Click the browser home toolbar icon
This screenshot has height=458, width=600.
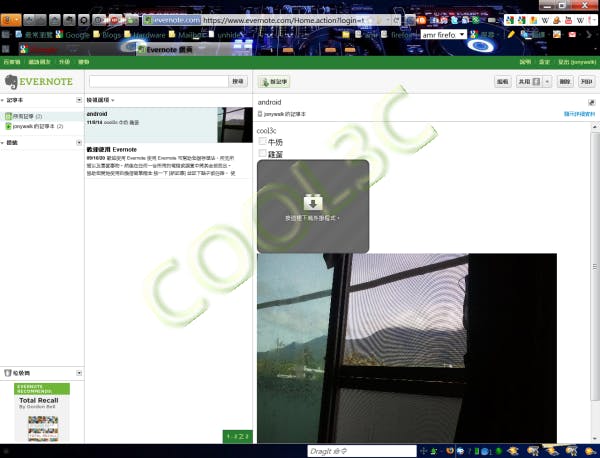(x=55, y=20)
